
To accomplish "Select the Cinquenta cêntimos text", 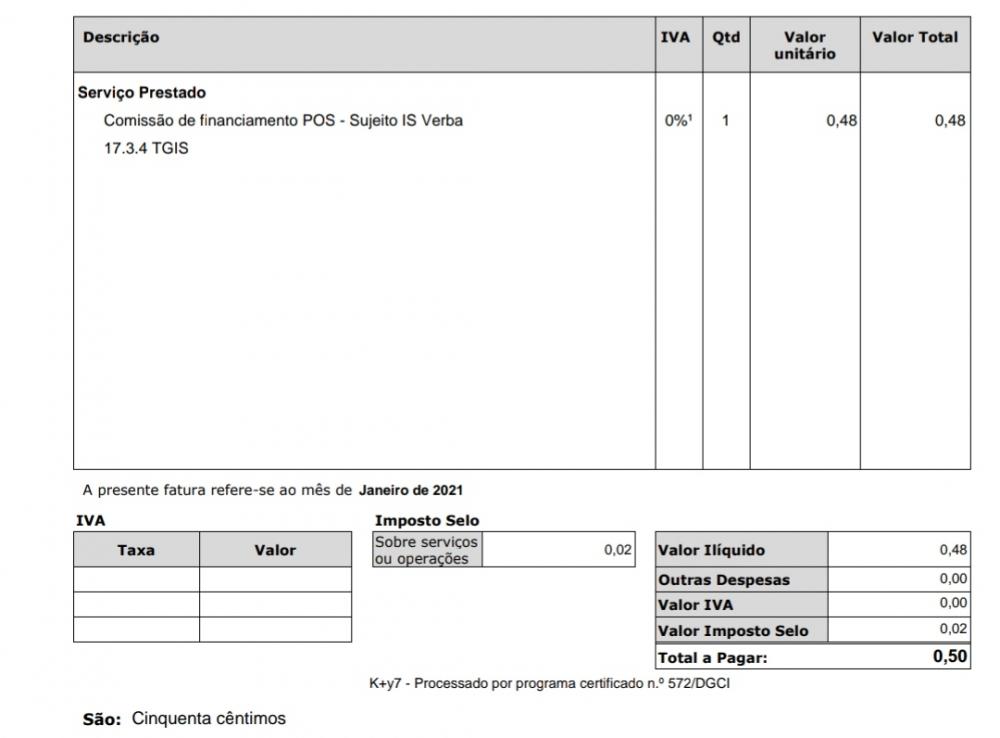I will (209, 719).
